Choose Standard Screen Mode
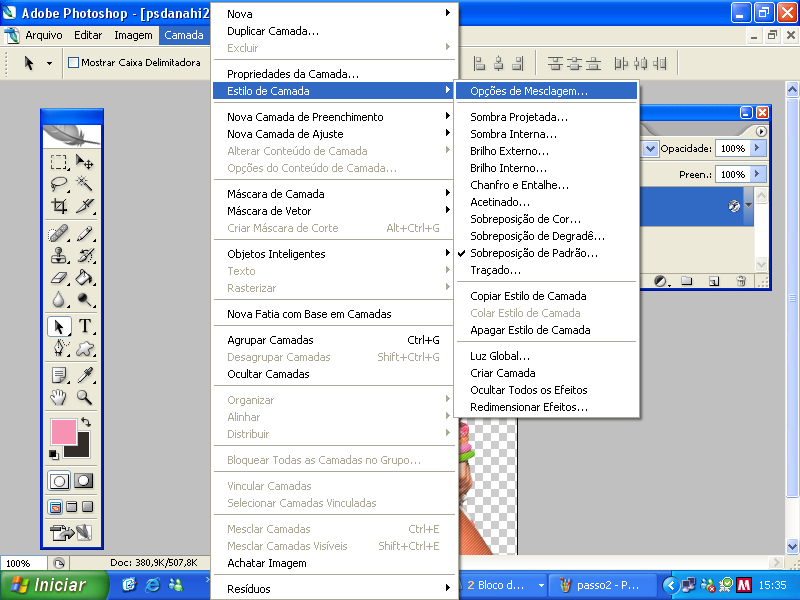 pos(55,507)
